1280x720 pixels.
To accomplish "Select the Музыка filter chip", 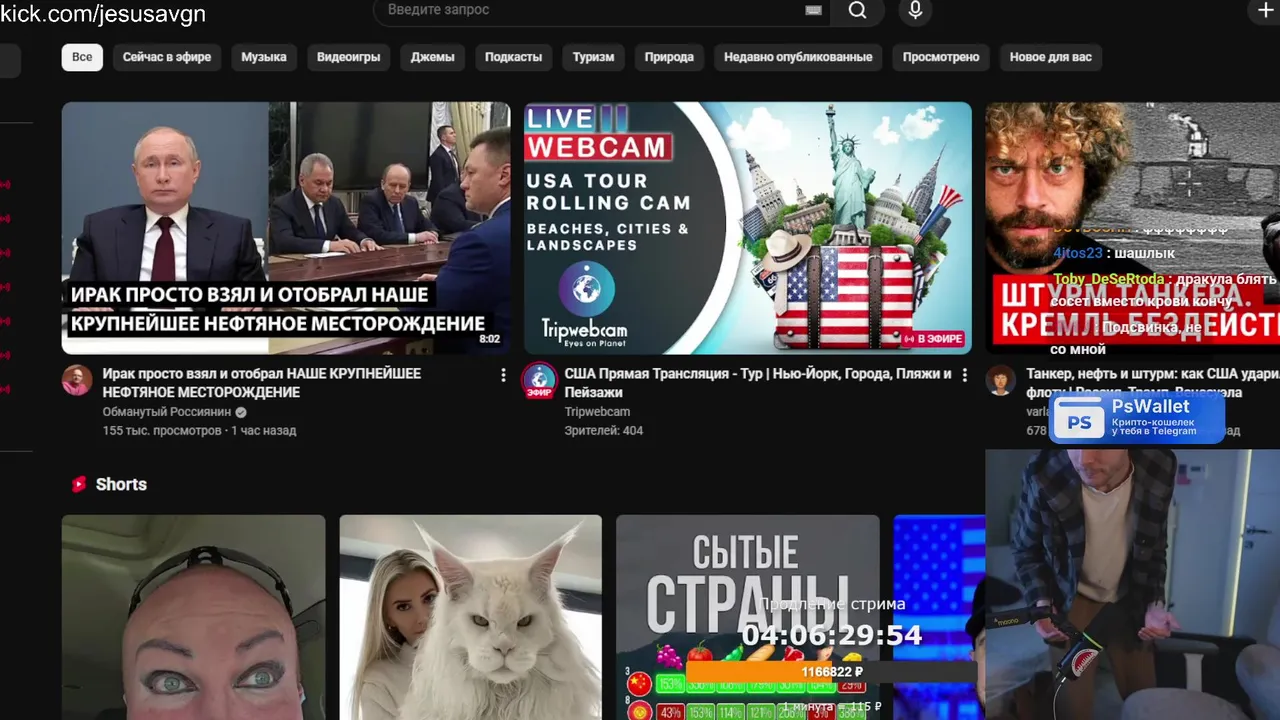I will coord(264,57).
